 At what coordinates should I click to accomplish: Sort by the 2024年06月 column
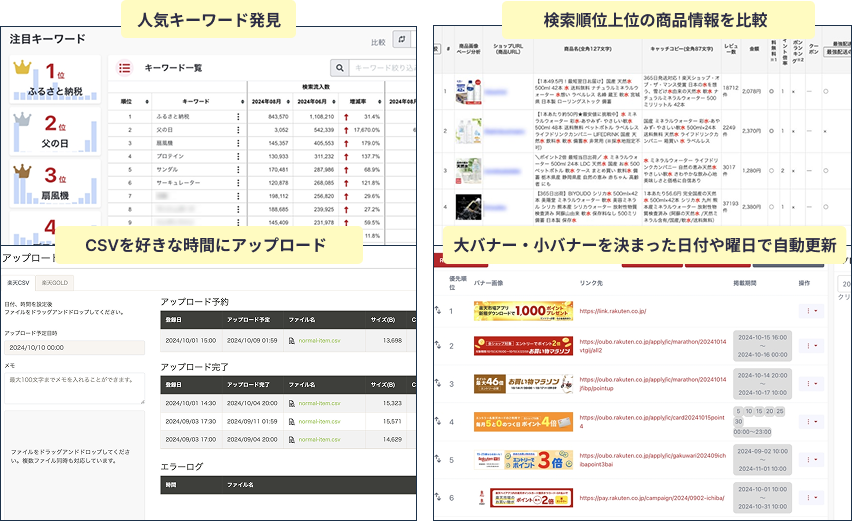coord(334,102)
